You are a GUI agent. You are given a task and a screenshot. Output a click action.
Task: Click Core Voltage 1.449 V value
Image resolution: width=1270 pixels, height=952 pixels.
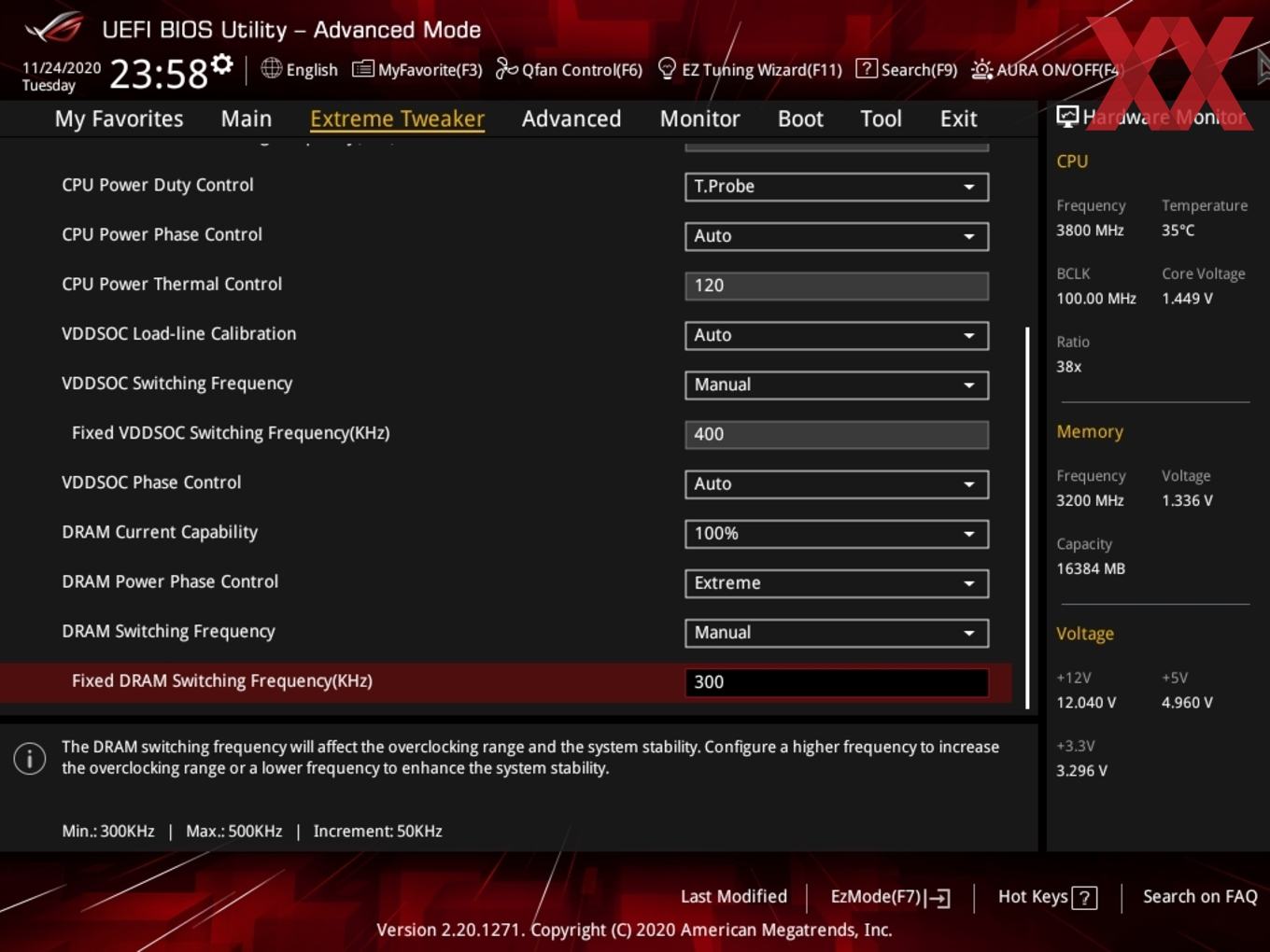(1187, 299)
